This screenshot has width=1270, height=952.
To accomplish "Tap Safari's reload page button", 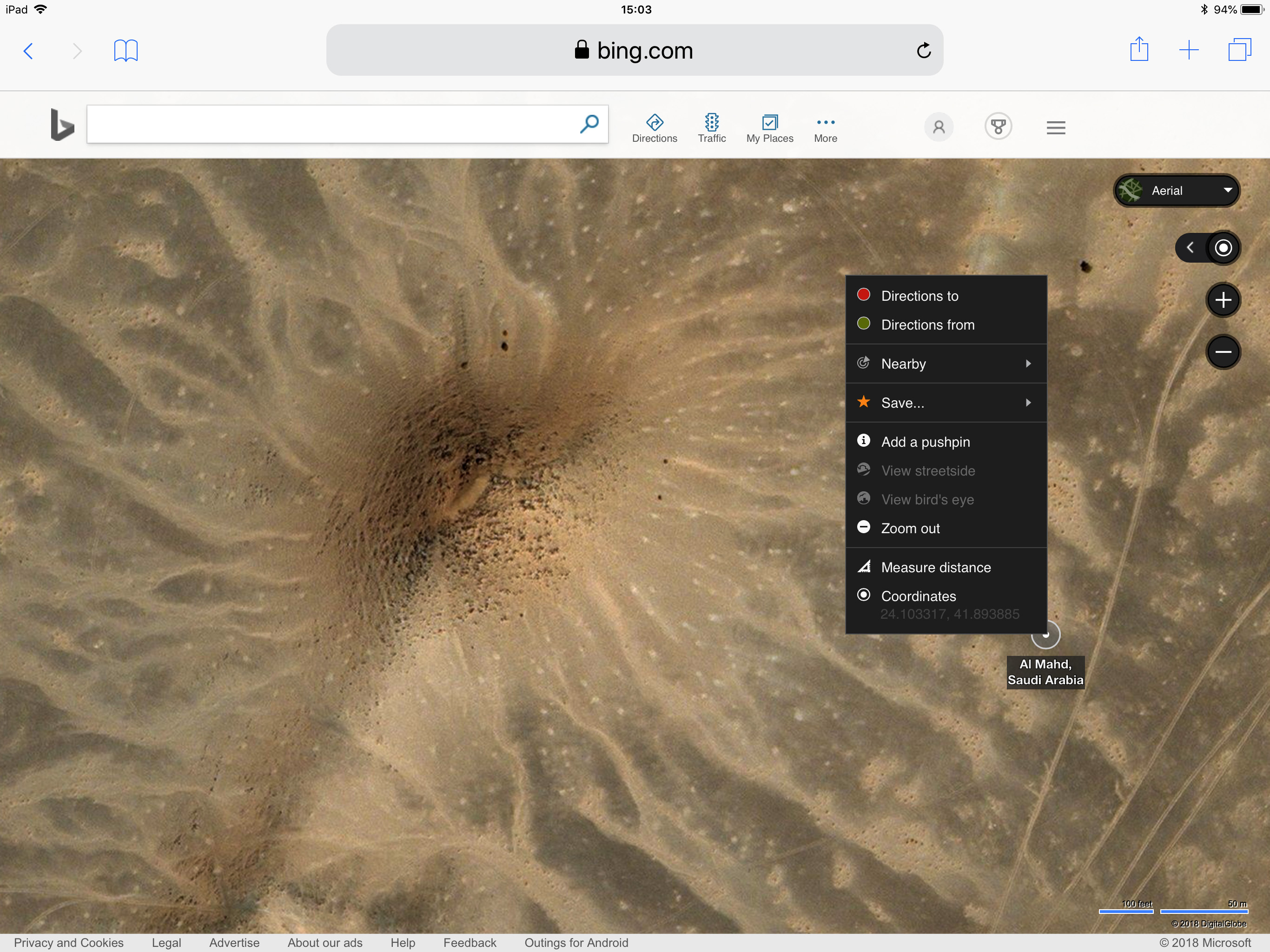I will point(923,51).
